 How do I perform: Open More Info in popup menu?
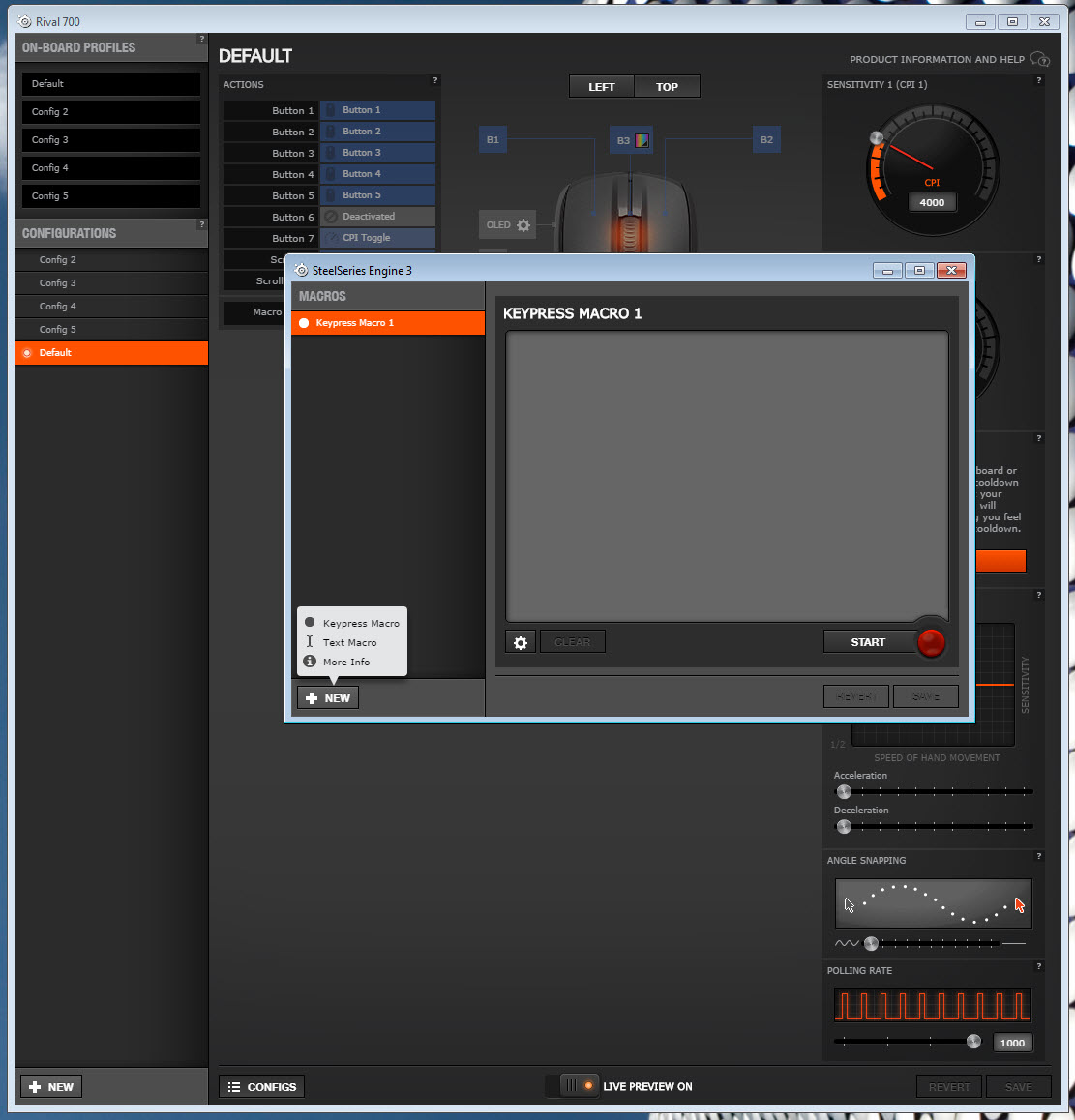click(352, 662)
